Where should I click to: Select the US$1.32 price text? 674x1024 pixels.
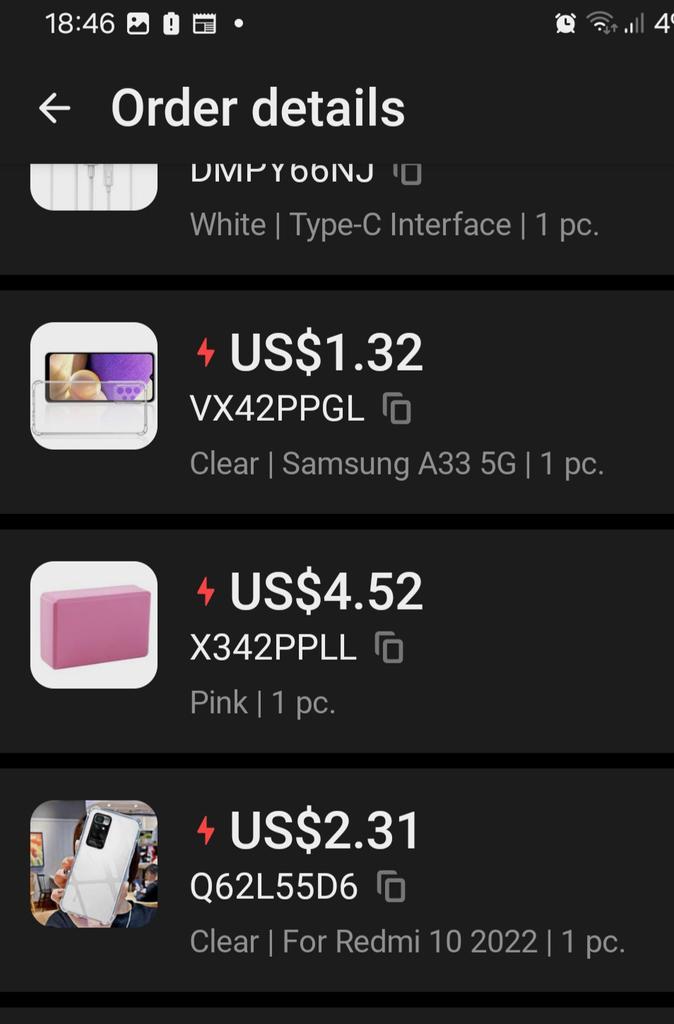point(326,353)
